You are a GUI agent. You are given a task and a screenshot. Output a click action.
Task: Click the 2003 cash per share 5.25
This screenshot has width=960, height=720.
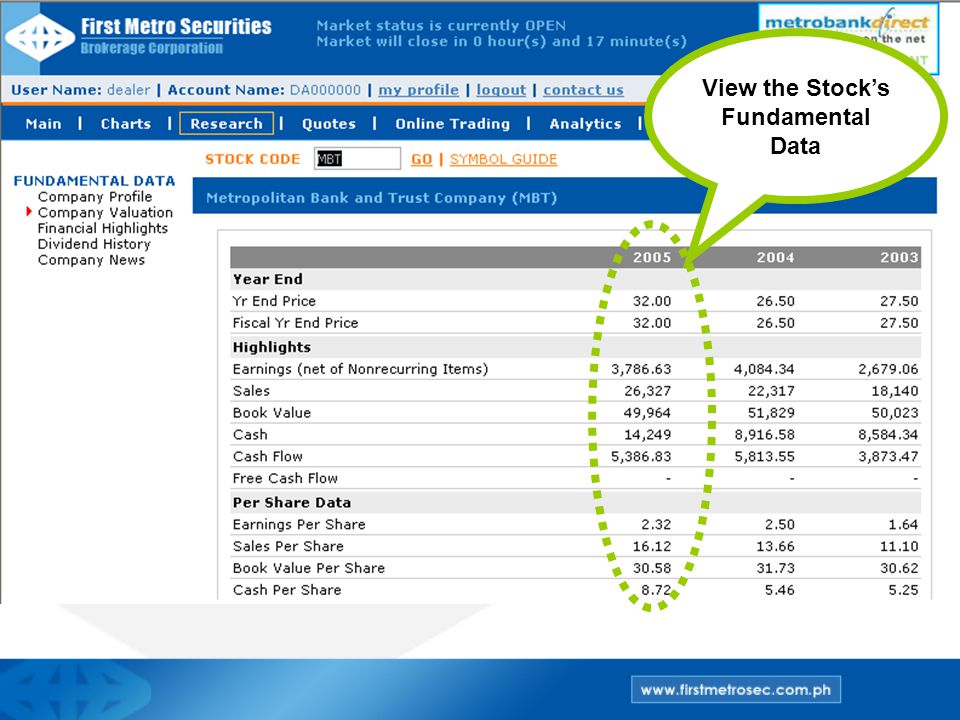pyautogui.click(x=902, y=590)
